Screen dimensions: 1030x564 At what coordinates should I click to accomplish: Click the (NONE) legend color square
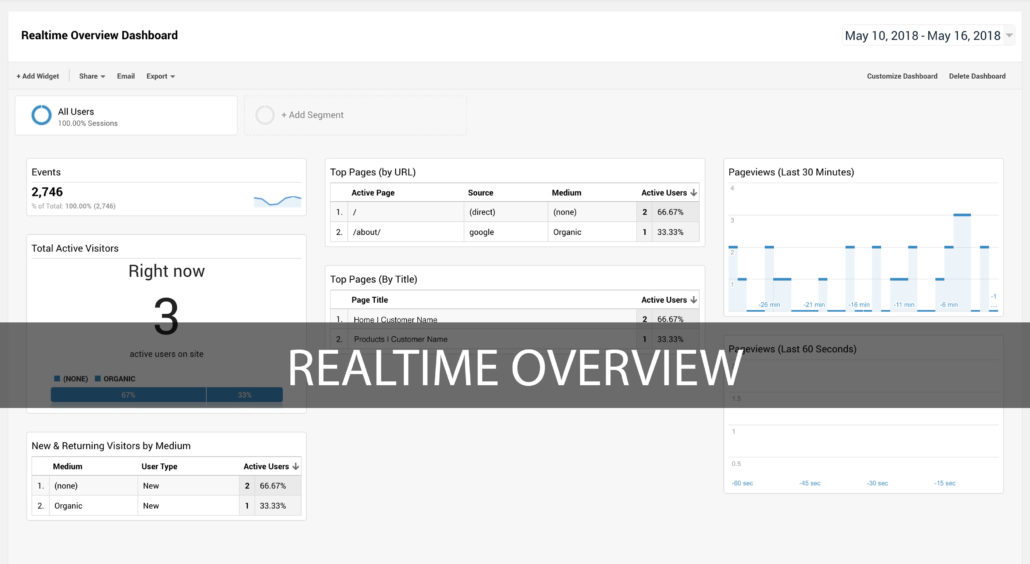click(57, 378)
